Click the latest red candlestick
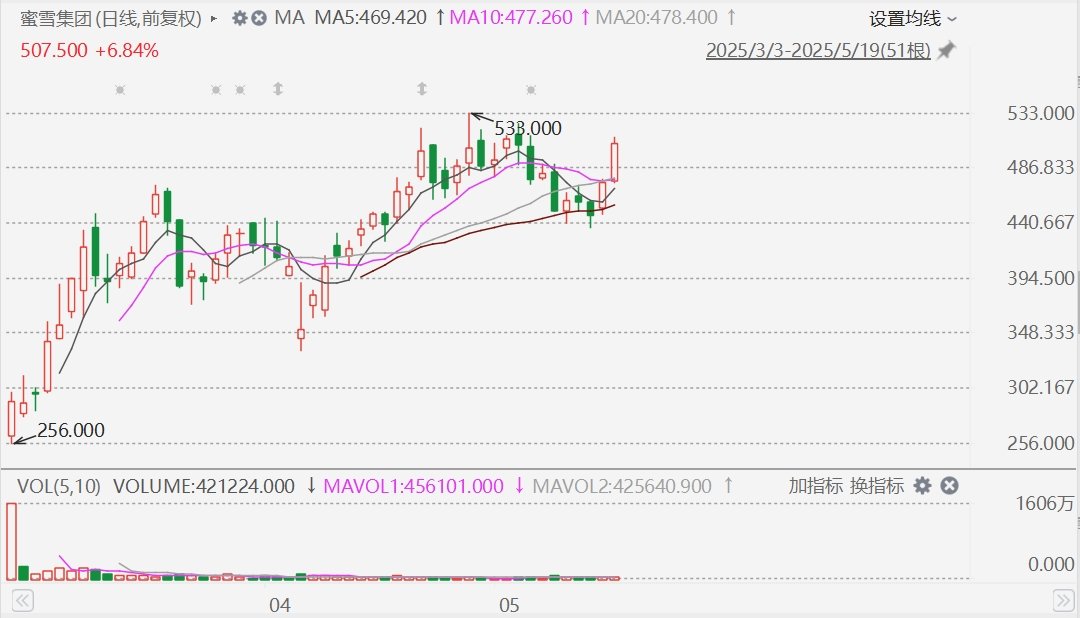 pyautogui.click(x=614, y=162)
